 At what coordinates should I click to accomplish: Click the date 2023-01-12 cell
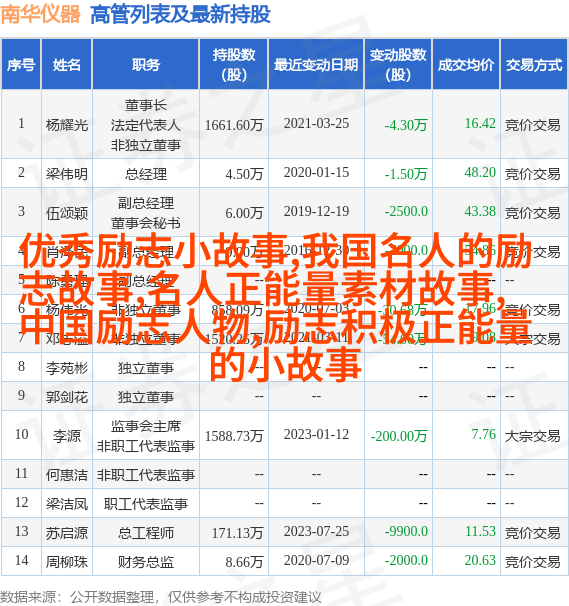point(316,434)
